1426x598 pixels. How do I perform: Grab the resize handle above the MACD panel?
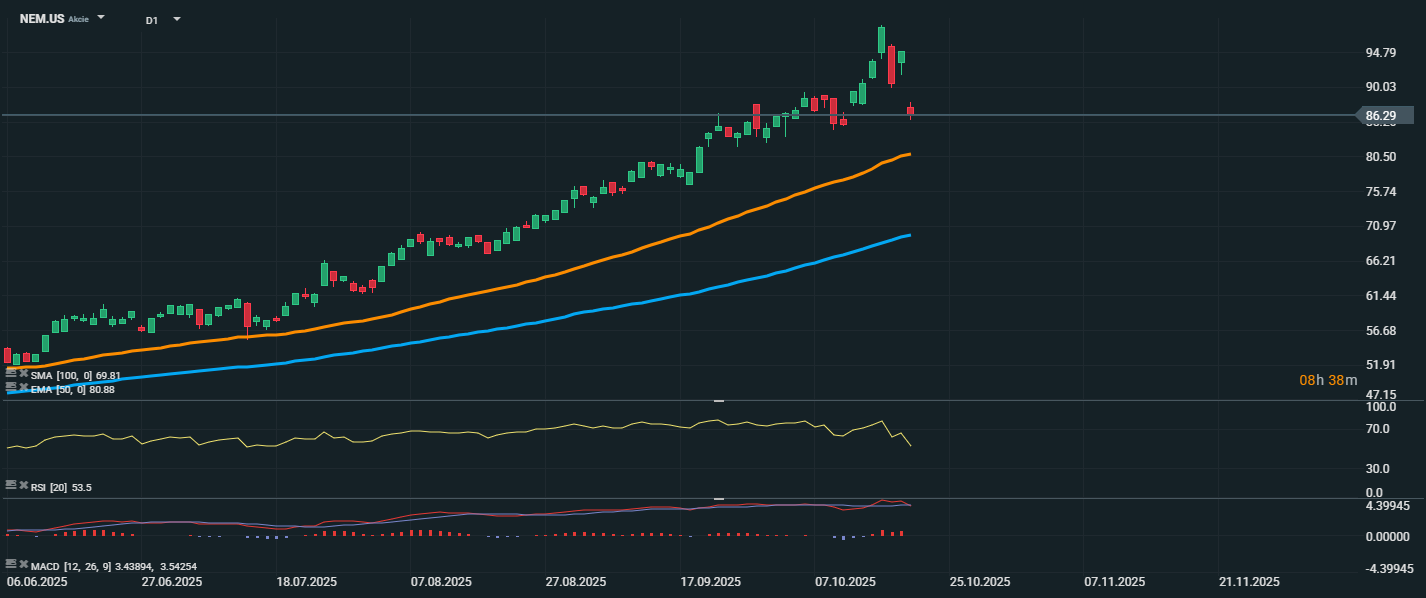tap(718, 498)
